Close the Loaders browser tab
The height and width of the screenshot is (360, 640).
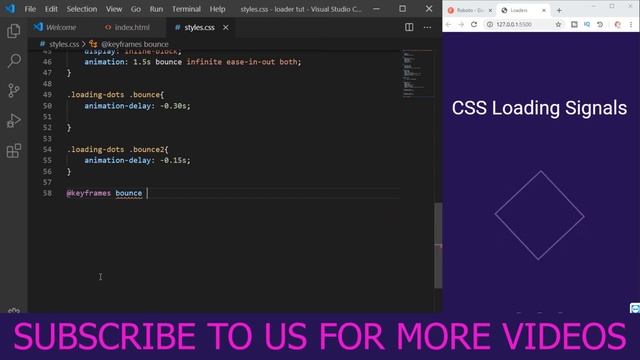[544, 10]
